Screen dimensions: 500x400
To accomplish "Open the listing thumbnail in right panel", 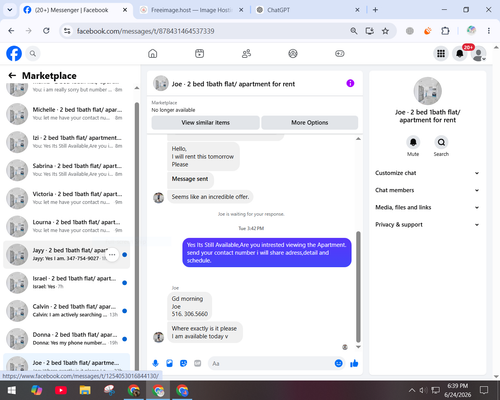I will tap(428, 91).
